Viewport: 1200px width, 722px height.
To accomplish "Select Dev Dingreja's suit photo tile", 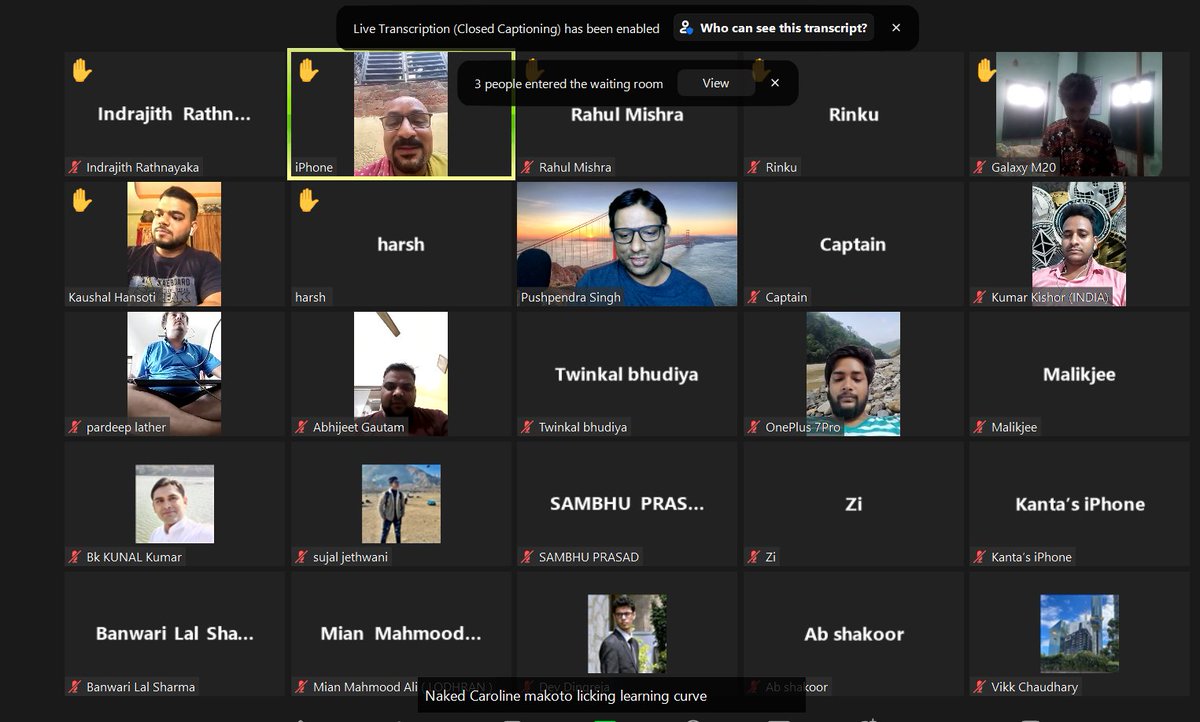I will click(627, 634).
